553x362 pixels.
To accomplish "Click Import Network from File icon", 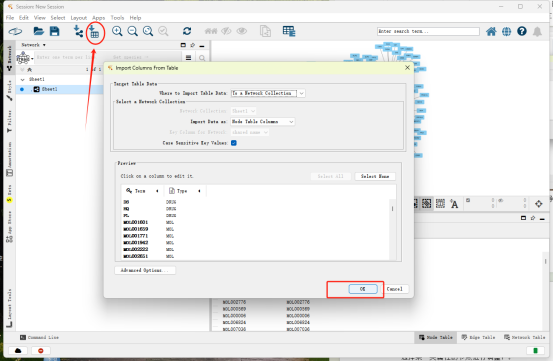I will tap(78, 31).
